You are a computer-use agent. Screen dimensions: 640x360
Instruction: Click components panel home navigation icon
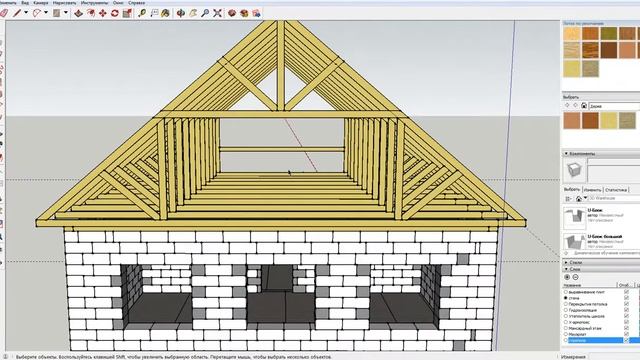tap(579, 199)
